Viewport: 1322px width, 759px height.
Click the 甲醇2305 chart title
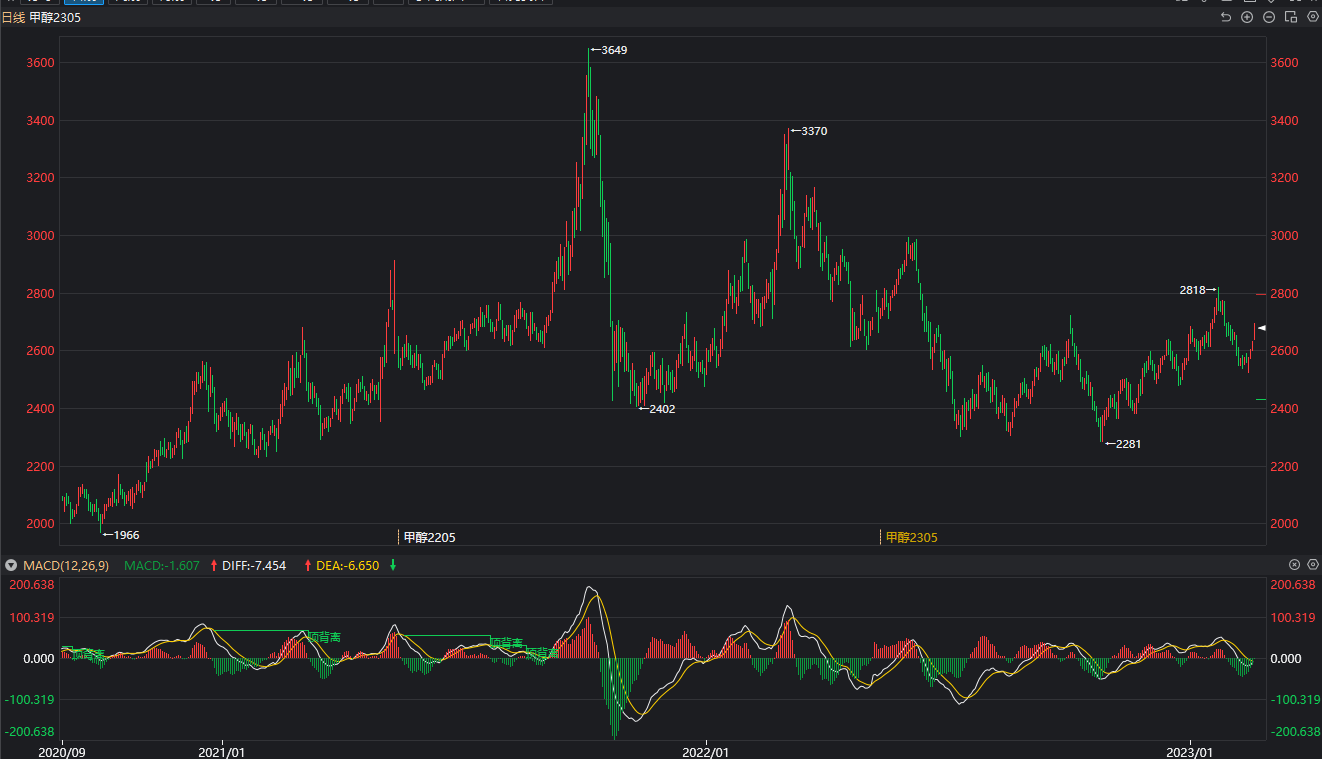[x=55, y=18]
